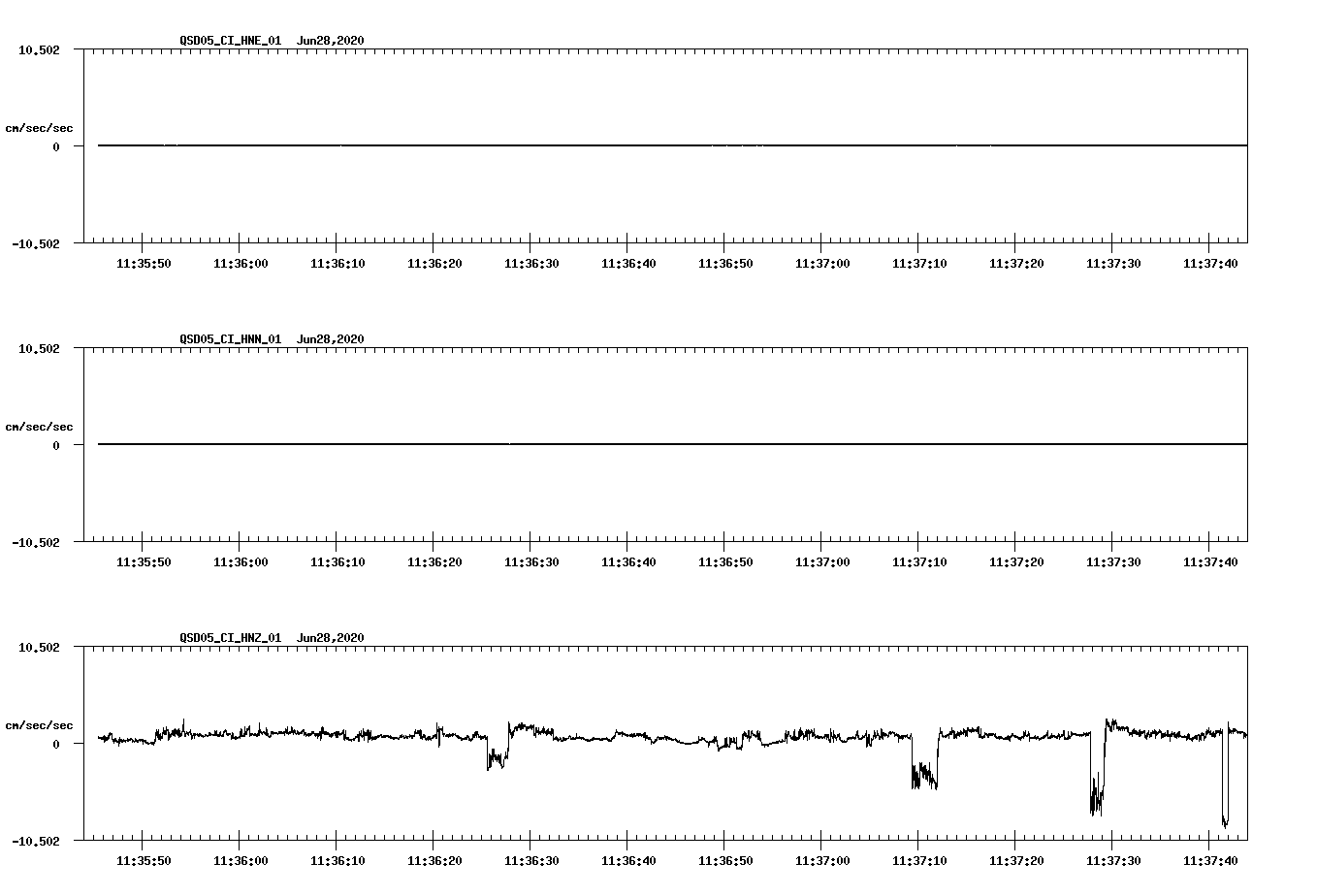Click the 0 axis value on HNE plot
Viewport: 1317px width, 896px height.
pyautogui.click(x=56, y=146)
